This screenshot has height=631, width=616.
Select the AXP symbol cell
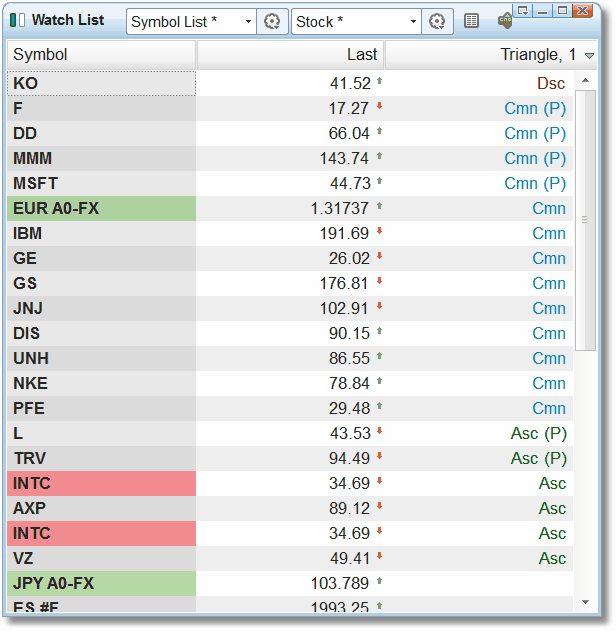tap(101, 508)
